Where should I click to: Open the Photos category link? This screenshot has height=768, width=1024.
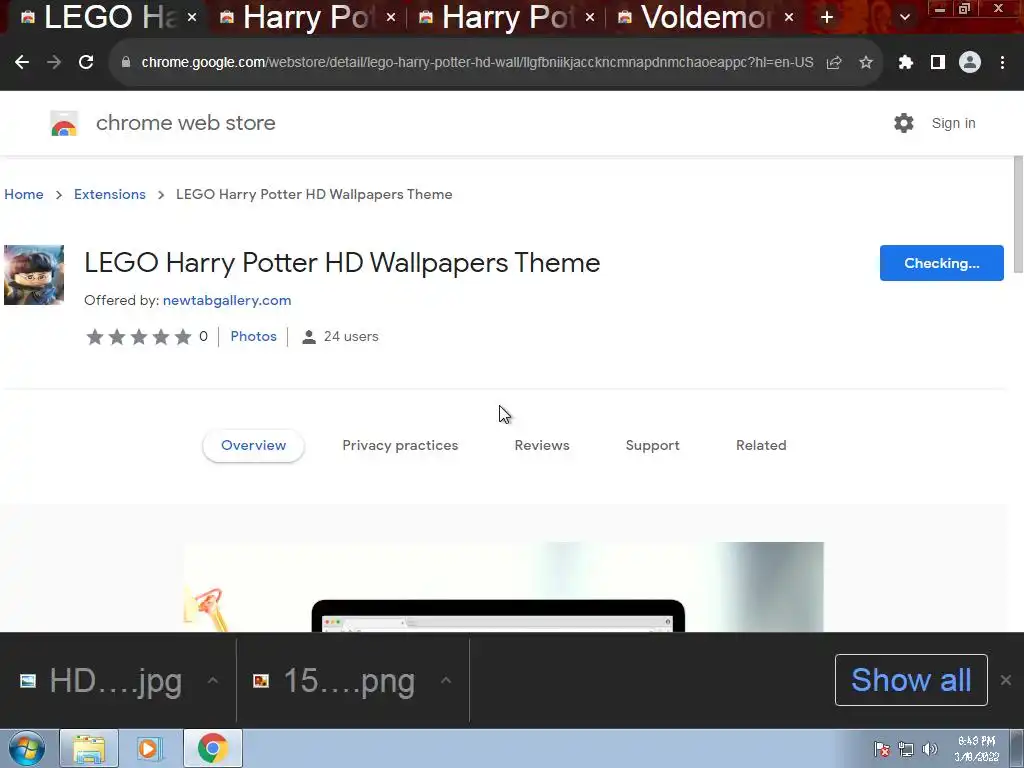pos(253,336)
